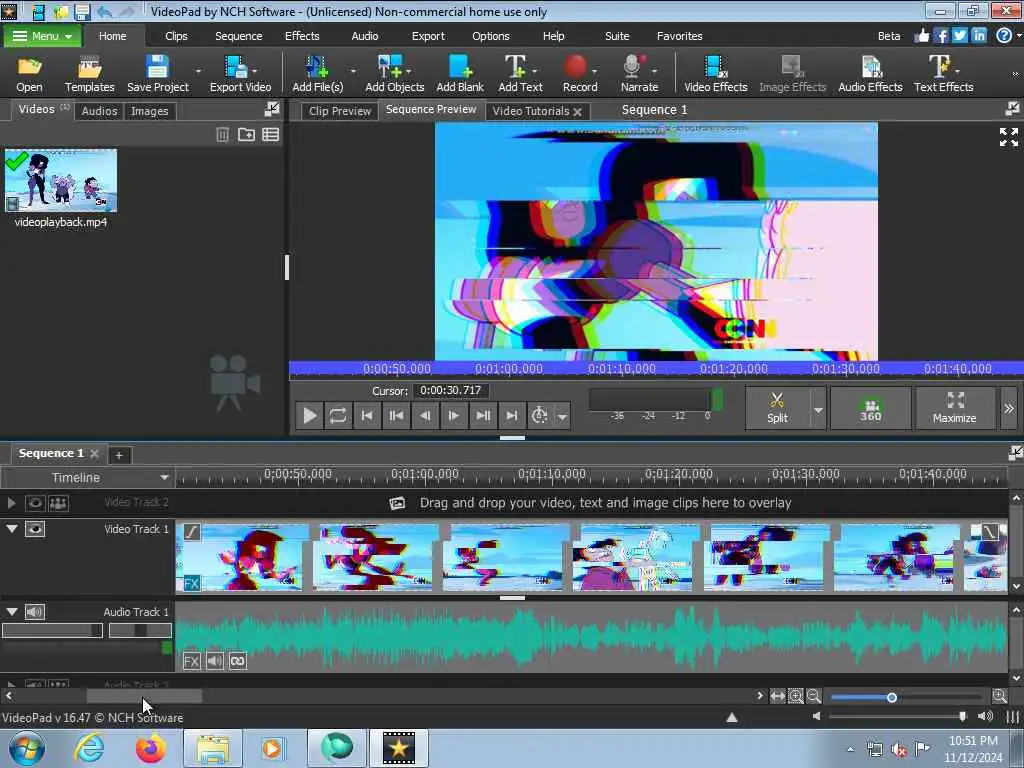The width and height of the screenshot is (1024, 768).
Task: Switch to the Clips ribbon tab
Action: 176,36
